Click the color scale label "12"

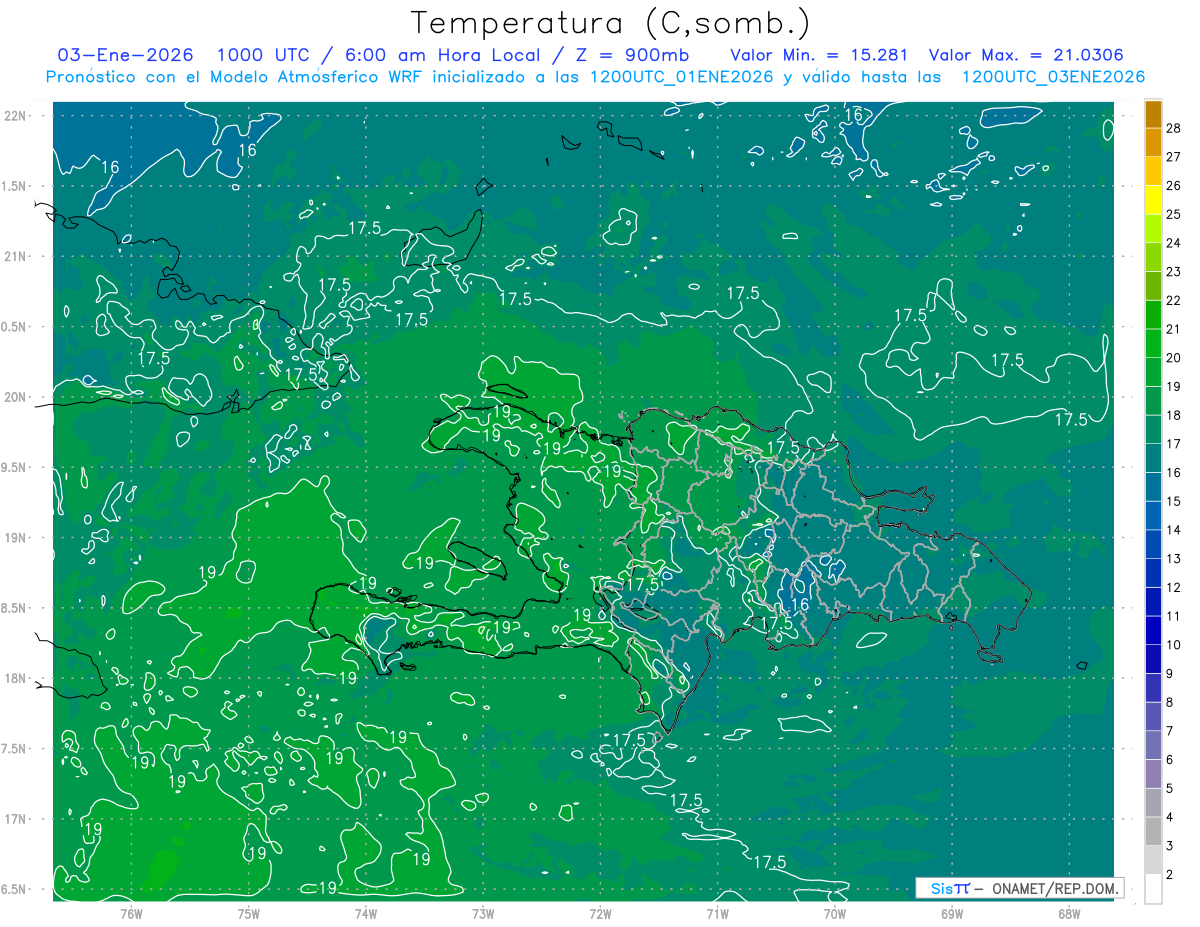pos(1173,587)
